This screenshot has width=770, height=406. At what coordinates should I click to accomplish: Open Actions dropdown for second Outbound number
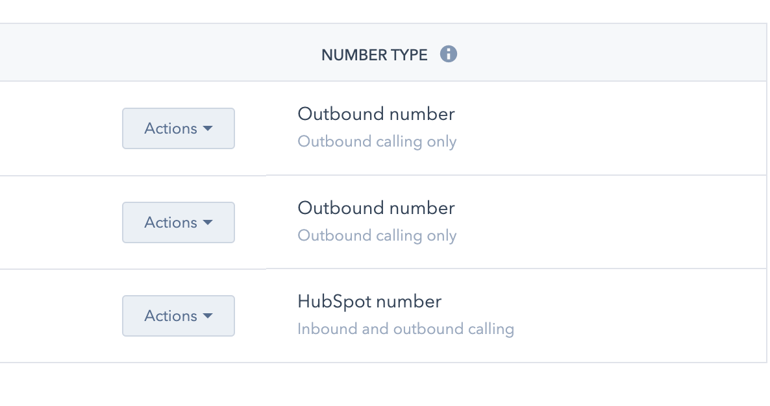[178, 222]
